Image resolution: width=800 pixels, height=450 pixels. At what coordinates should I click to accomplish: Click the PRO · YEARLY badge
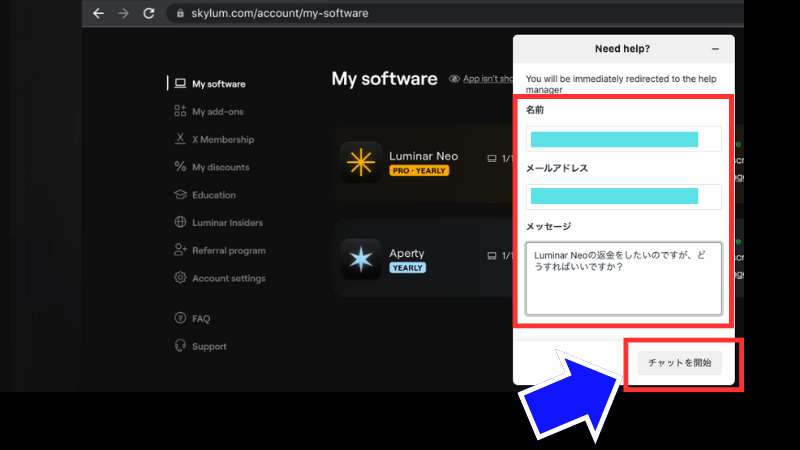(x=419, y=171)
